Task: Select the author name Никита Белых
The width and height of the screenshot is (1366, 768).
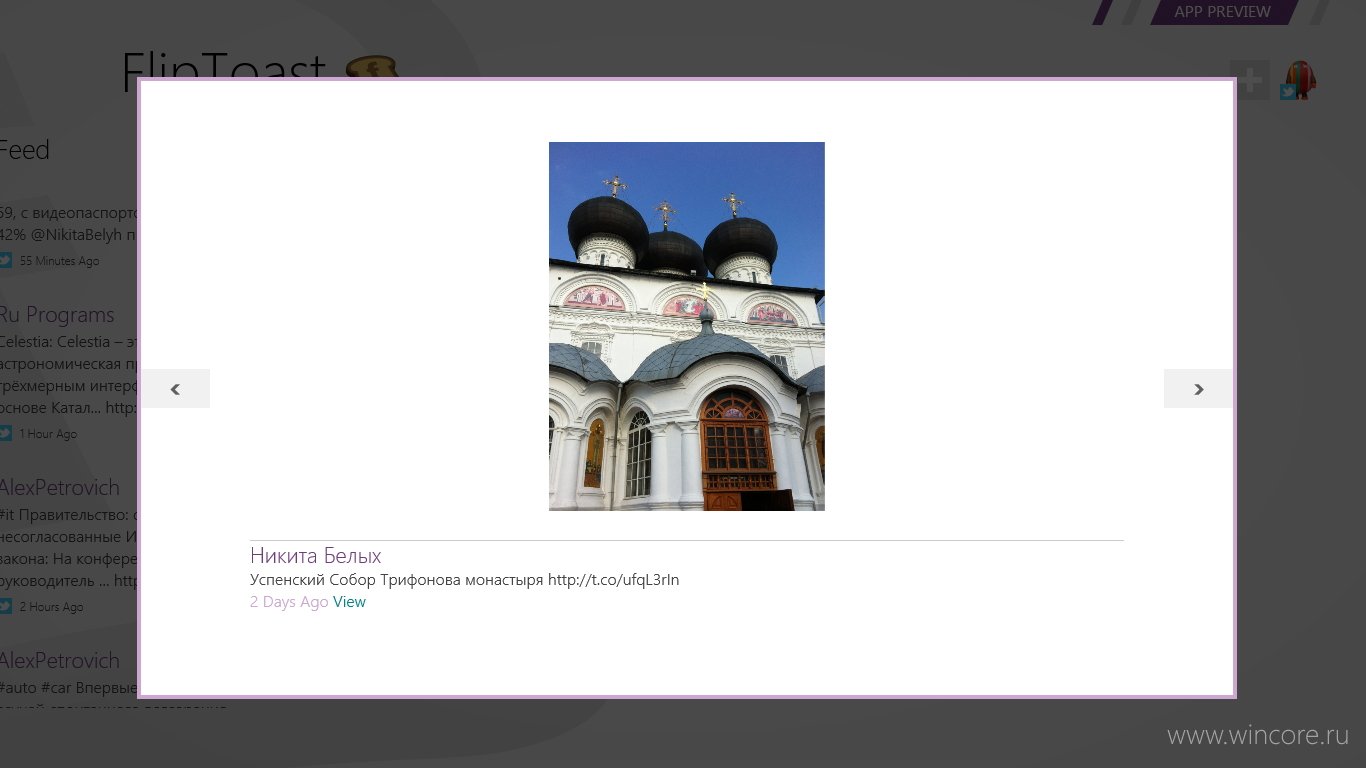Action: pyautogui.click(x=315, y=556)
